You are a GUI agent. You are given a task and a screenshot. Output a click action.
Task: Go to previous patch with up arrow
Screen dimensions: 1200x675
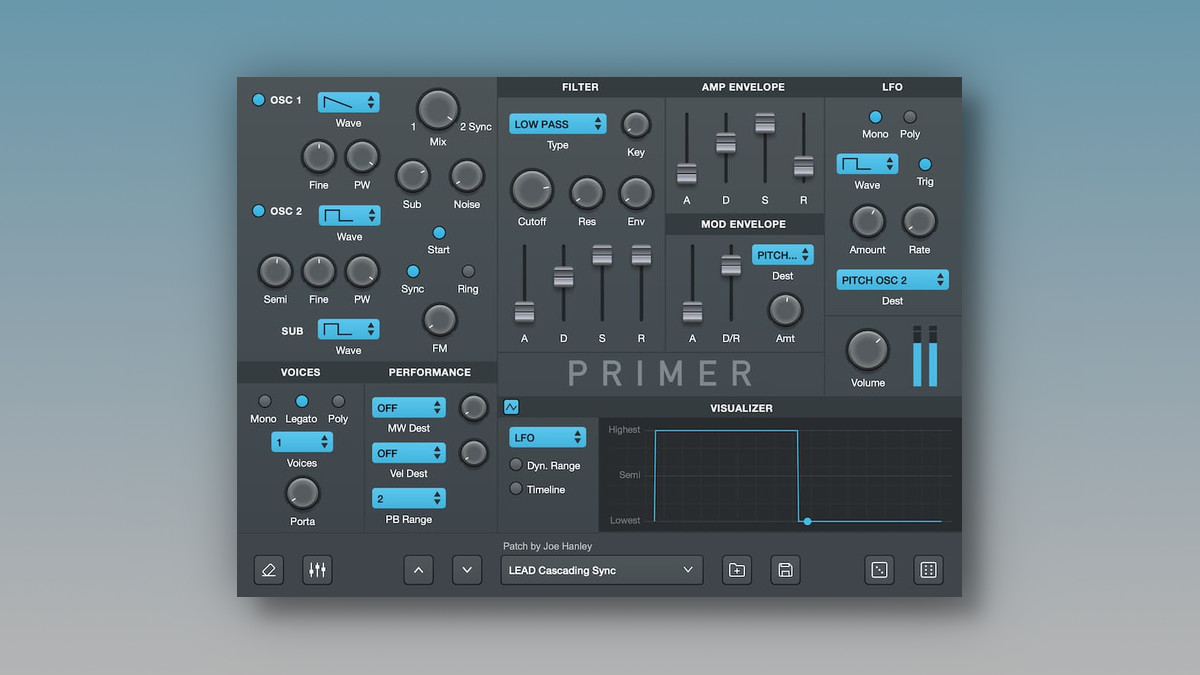click(418, 570)
